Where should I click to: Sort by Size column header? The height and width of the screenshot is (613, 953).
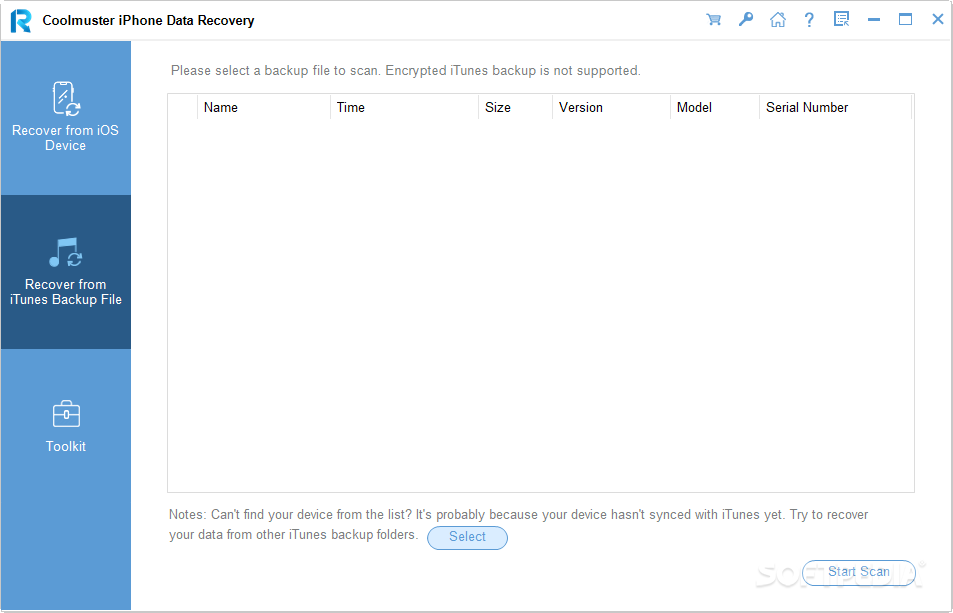pos(515,108)
